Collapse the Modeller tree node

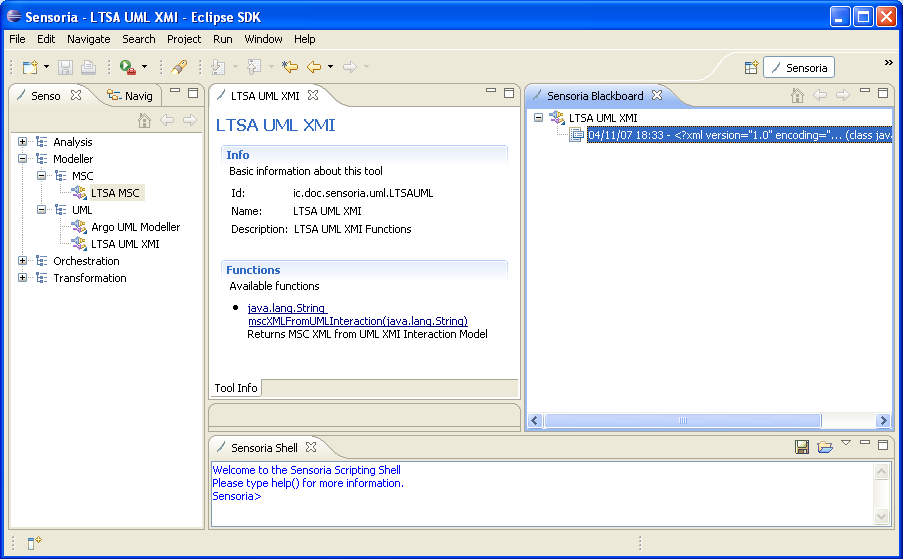[22, 158]
